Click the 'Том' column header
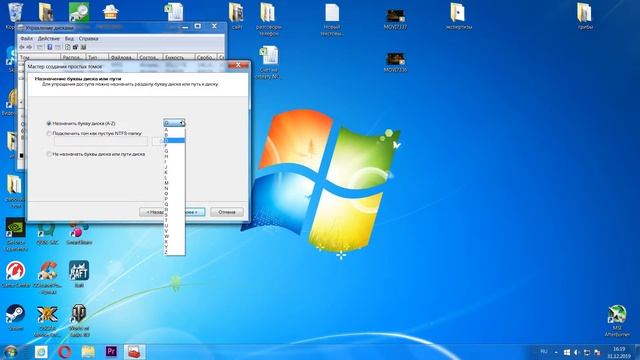The image size is (640, 360). (x=40, y=58)
